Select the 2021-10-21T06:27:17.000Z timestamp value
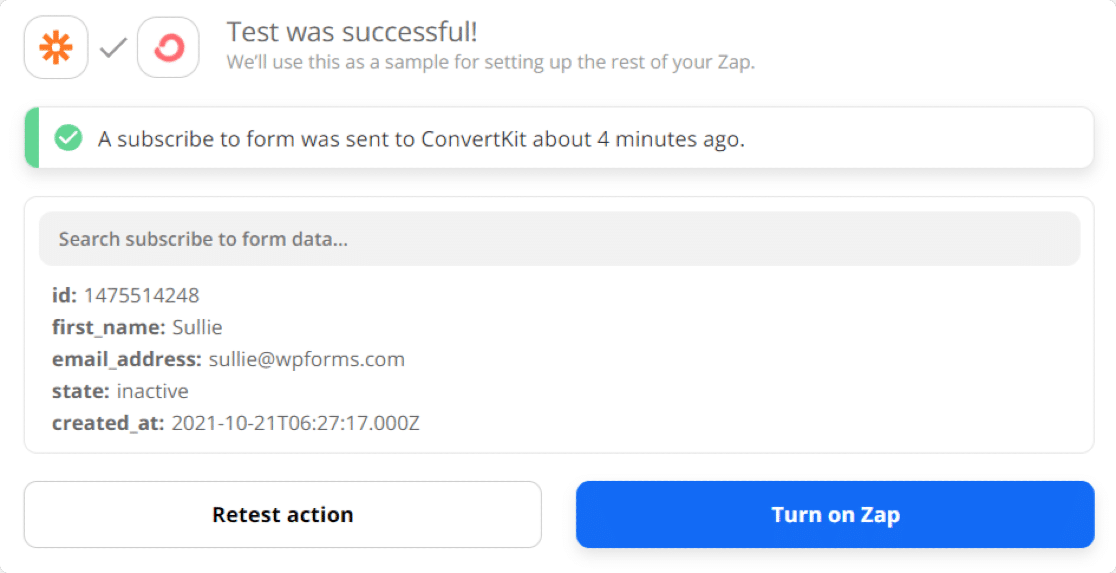This screenshot has width=1116, height=573. point(295,424)
